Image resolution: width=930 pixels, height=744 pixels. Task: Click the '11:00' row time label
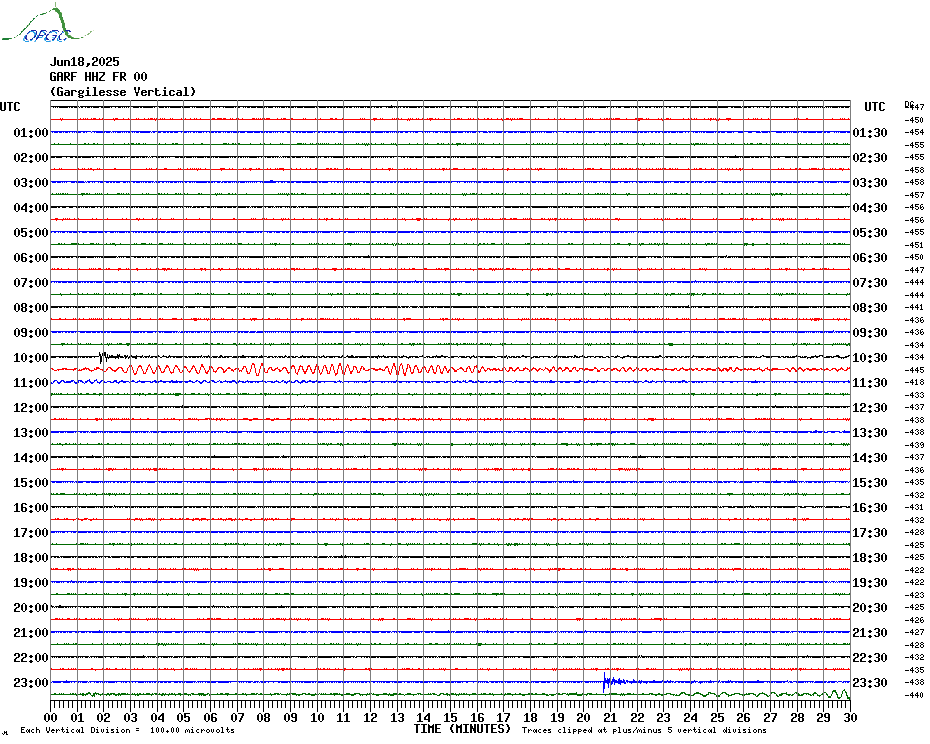coord(31,383)
